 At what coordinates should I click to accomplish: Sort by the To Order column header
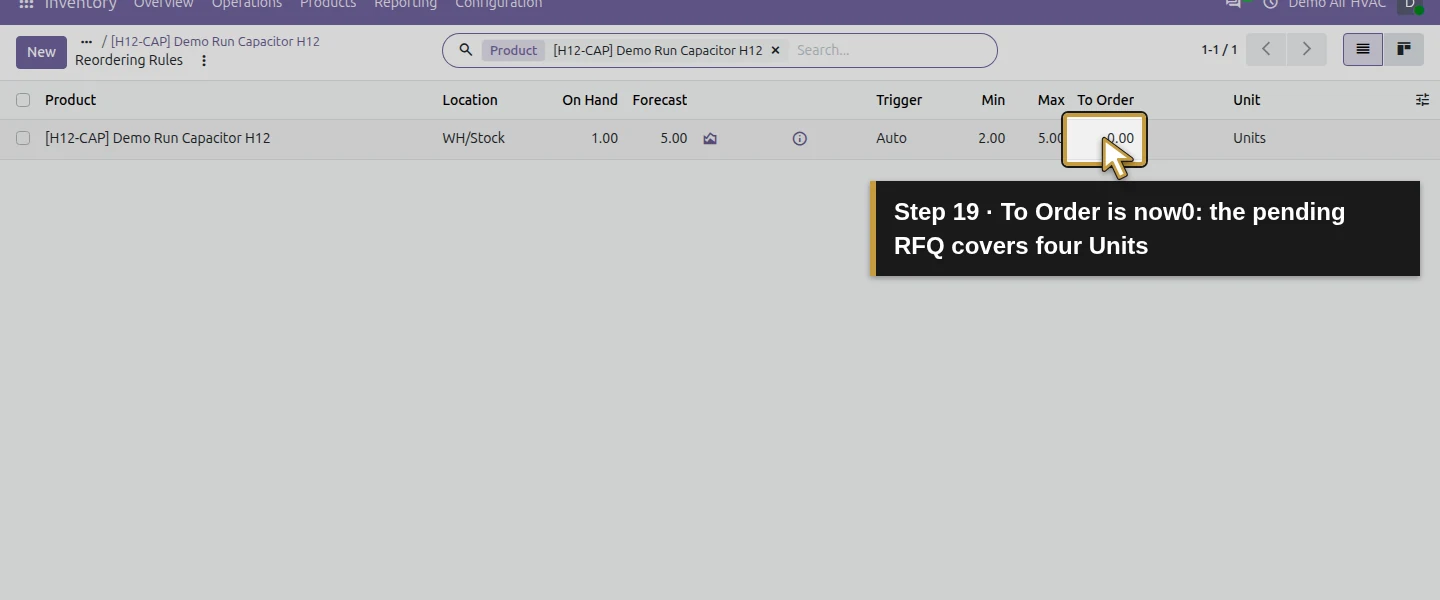click(x=1105, y=100)
